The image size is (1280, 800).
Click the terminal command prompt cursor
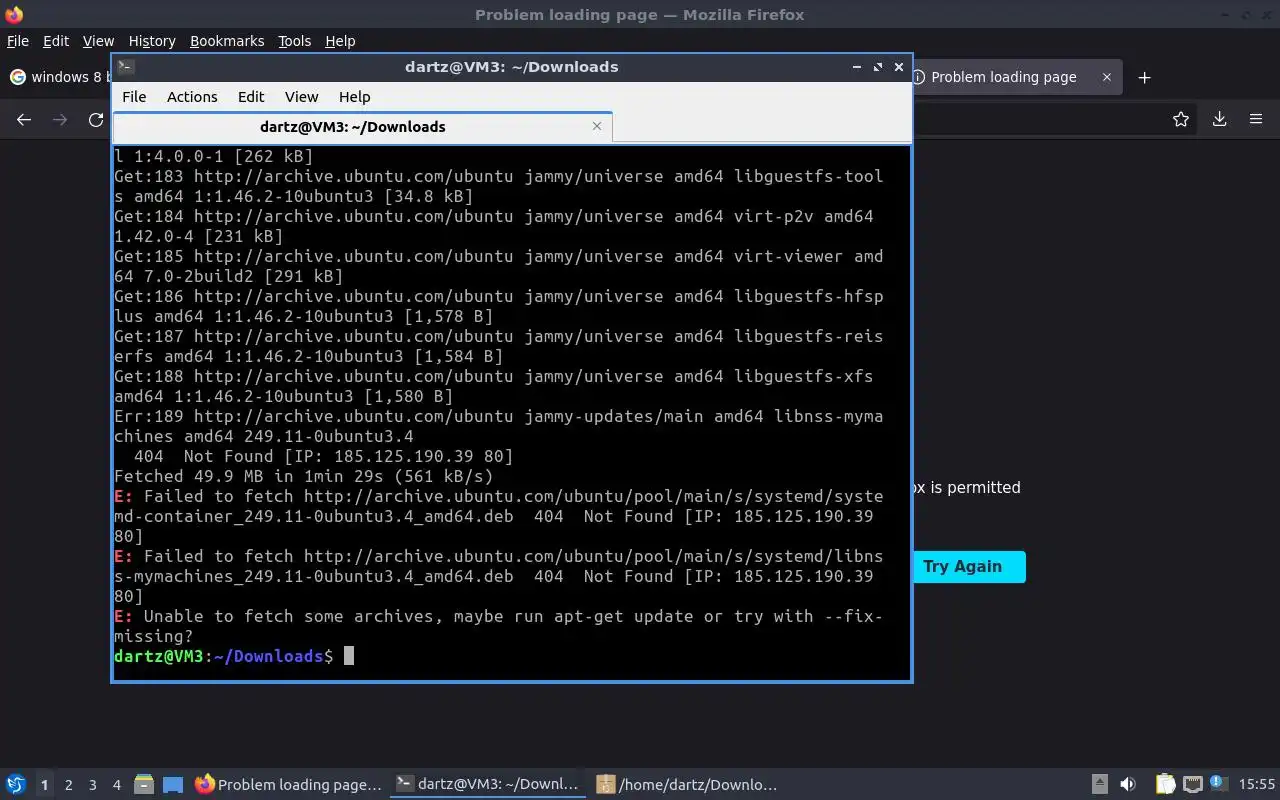pyautogui.click(x=349, y=656)
